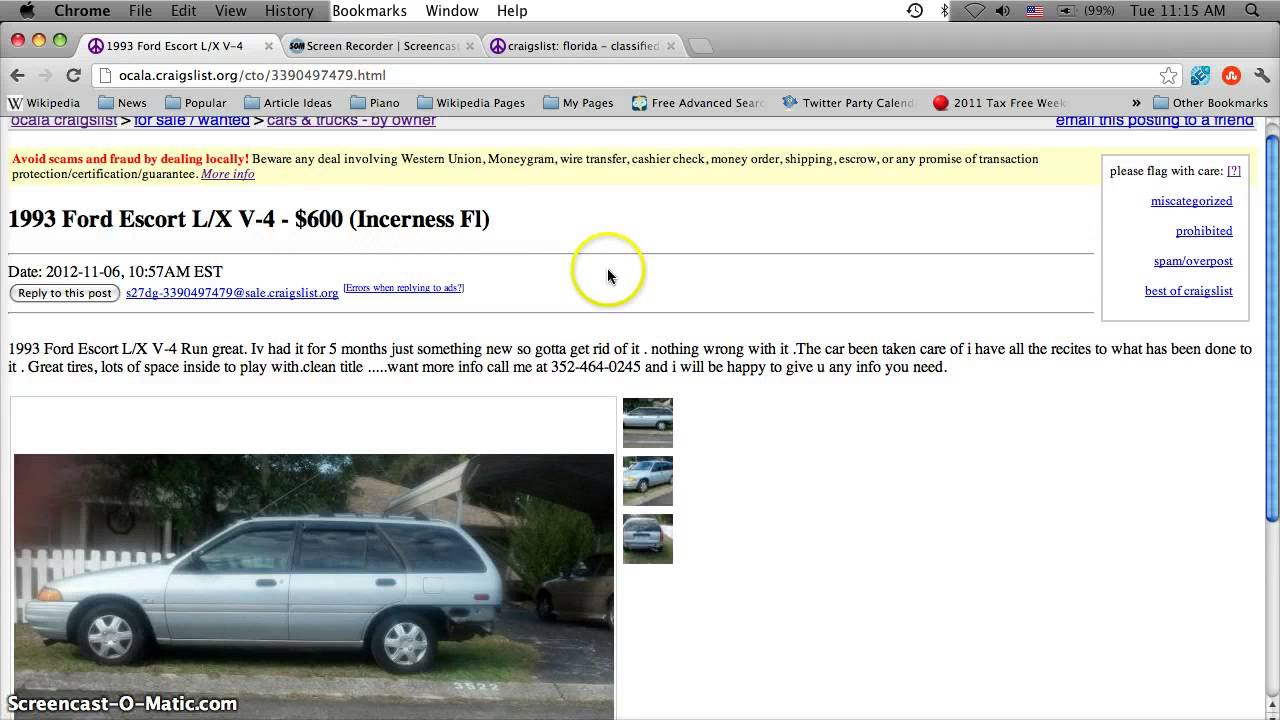
Task: Open the volume control in the menu bar
Action: click(x=1004, y=10)
